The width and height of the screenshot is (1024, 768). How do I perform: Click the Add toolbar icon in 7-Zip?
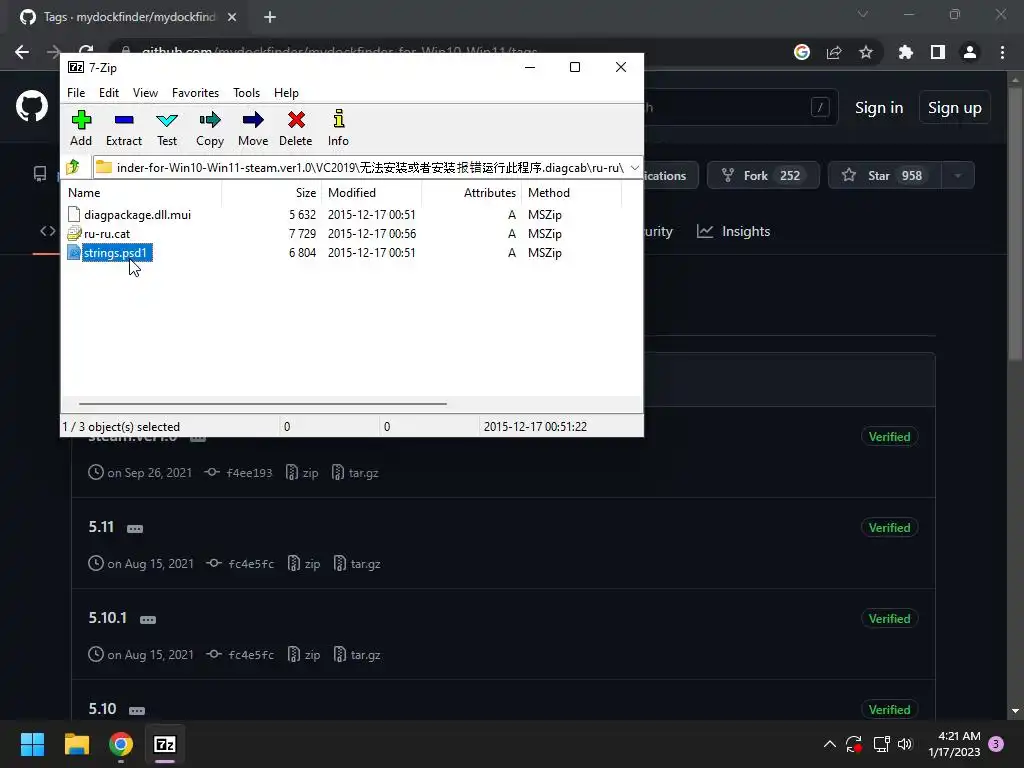81,128
